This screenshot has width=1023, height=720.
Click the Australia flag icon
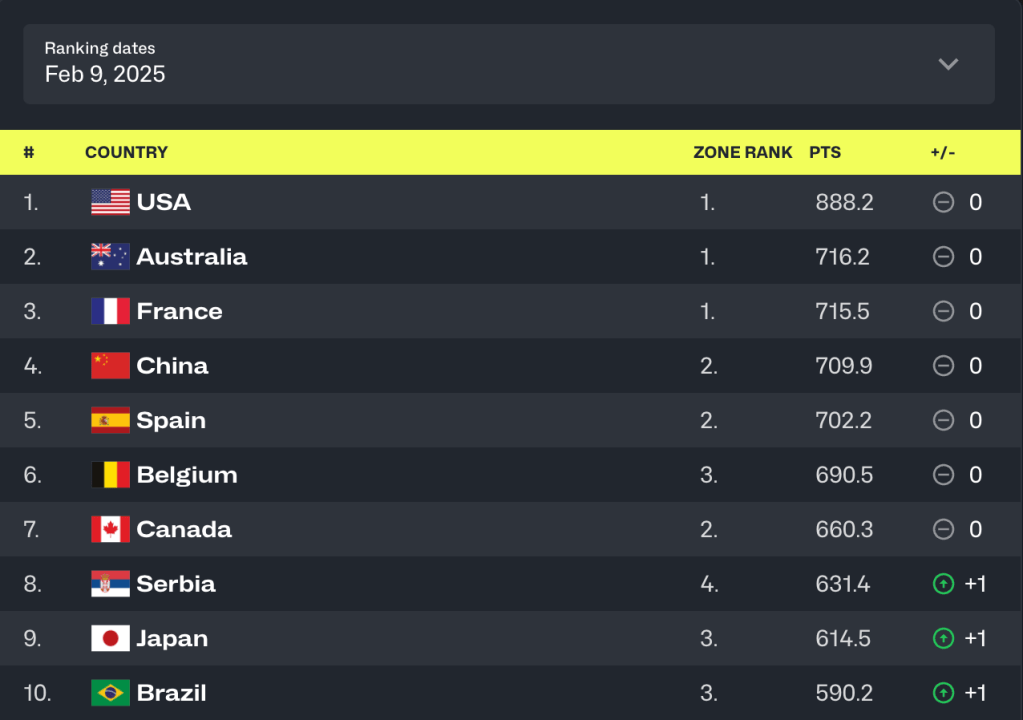110,257
